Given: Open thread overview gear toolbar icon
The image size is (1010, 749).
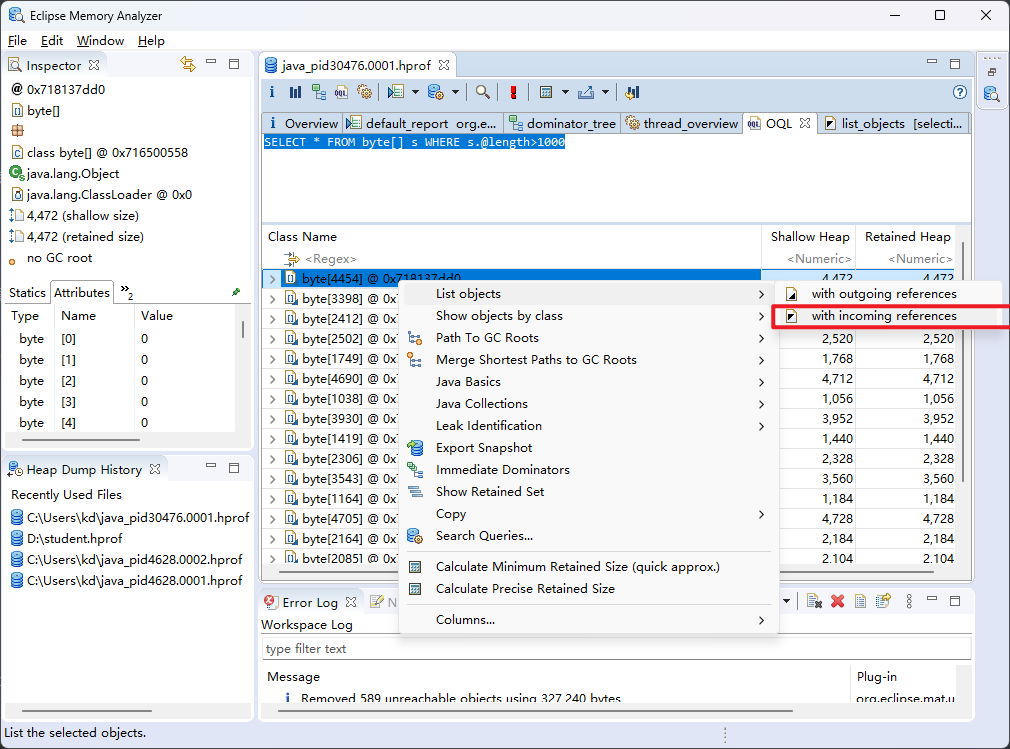Looking at the screenshot, I should [365, 92].
